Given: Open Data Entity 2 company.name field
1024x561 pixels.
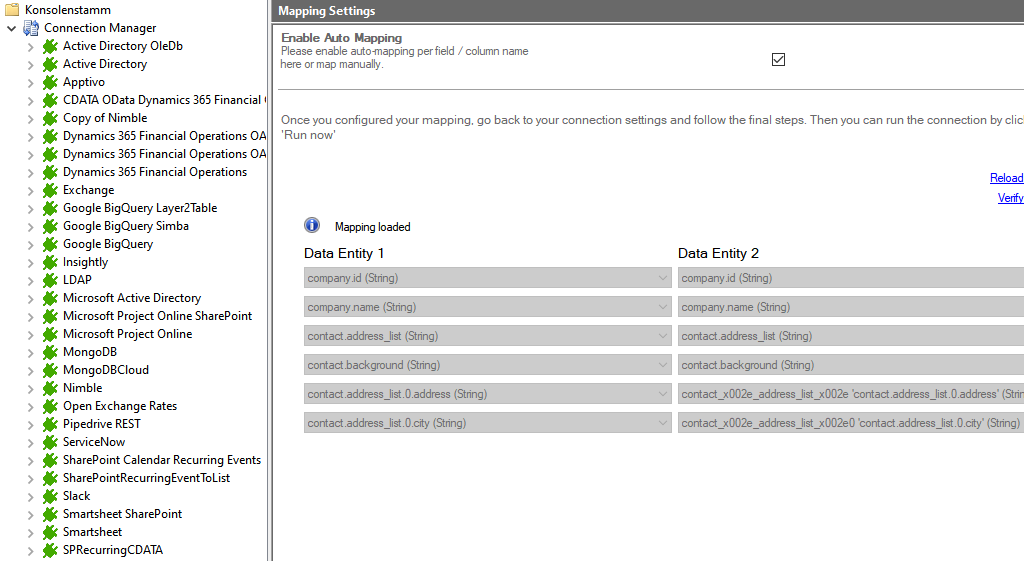Looking at the screenshot, I should 850,307.
